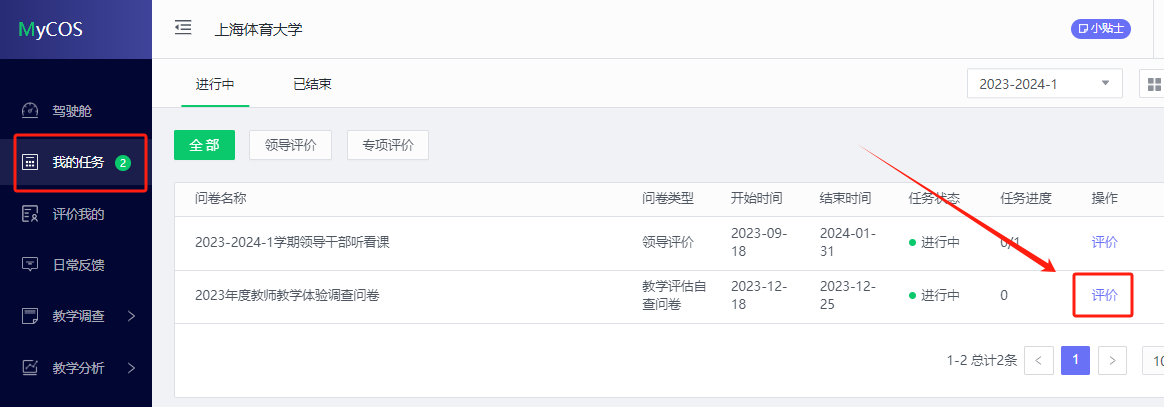Open the 2023-2024-1 semester dropdown
The width and height of the screenshot is (1164, 407).
click(1044, 84)
